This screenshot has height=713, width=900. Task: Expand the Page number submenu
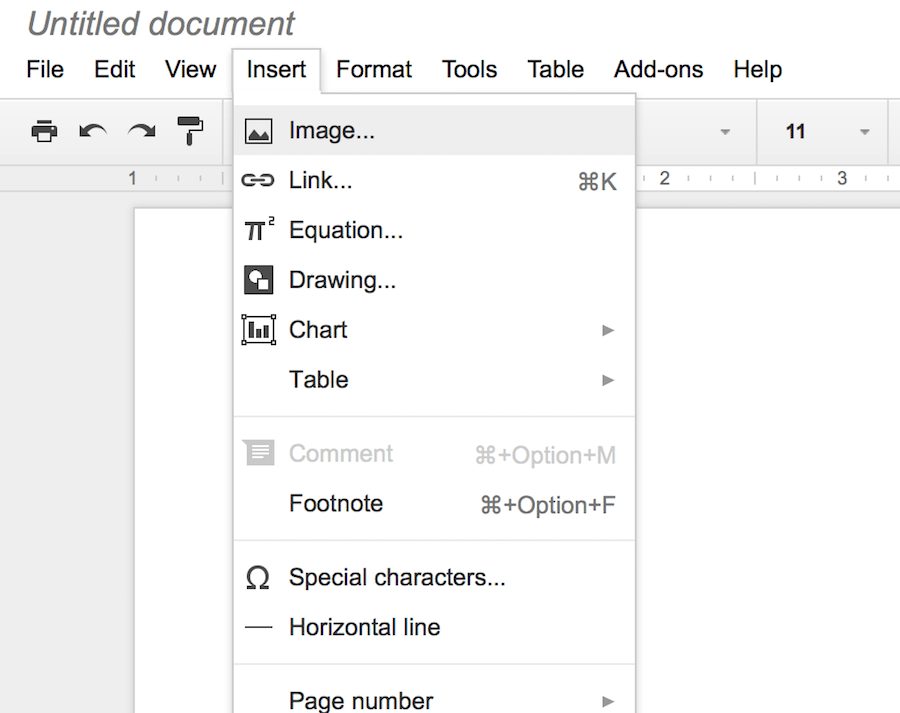click(609, 701)
